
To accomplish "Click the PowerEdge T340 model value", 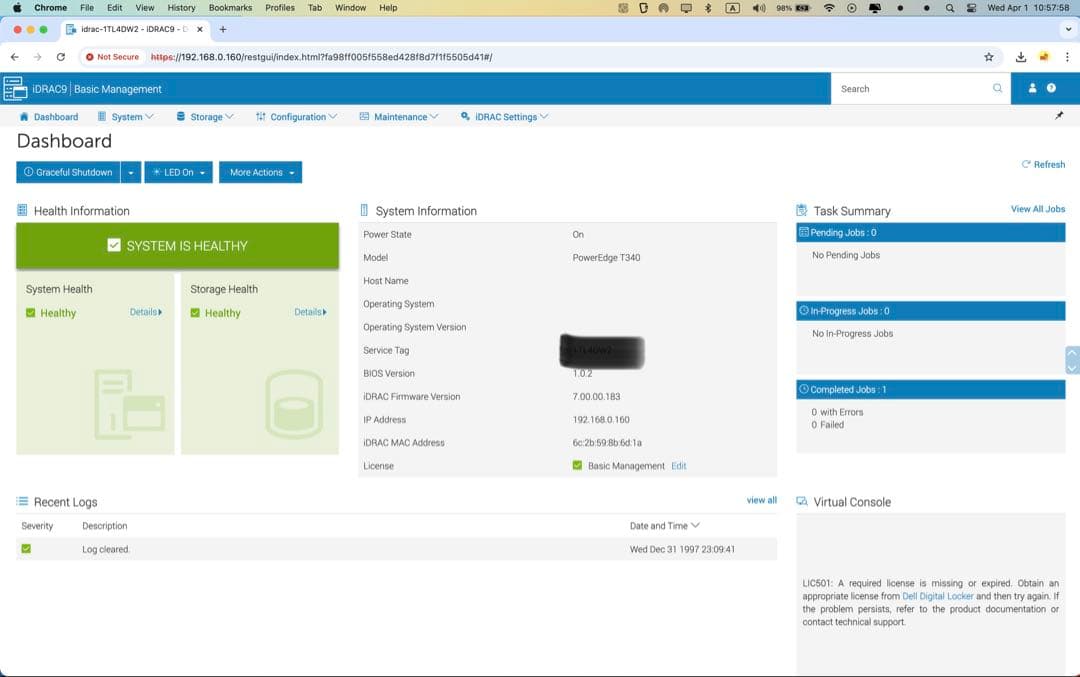I will (x=606, y=258).
